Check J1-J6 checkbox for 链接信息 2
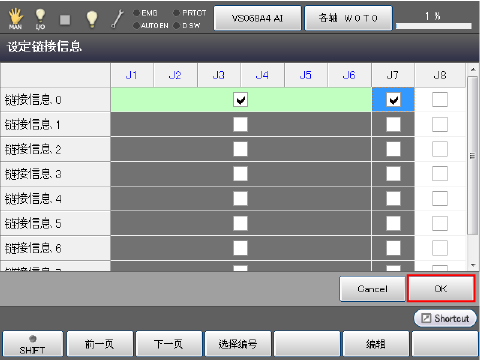This screenshot has height=360, width=480. click(240, 149)
